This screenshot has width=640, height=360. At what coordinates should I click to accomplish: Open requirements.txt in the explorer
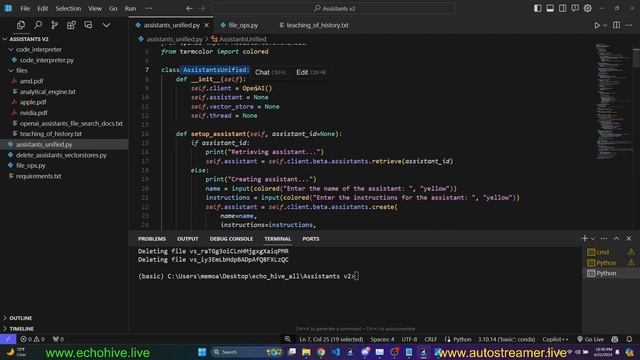click(38, 176)
